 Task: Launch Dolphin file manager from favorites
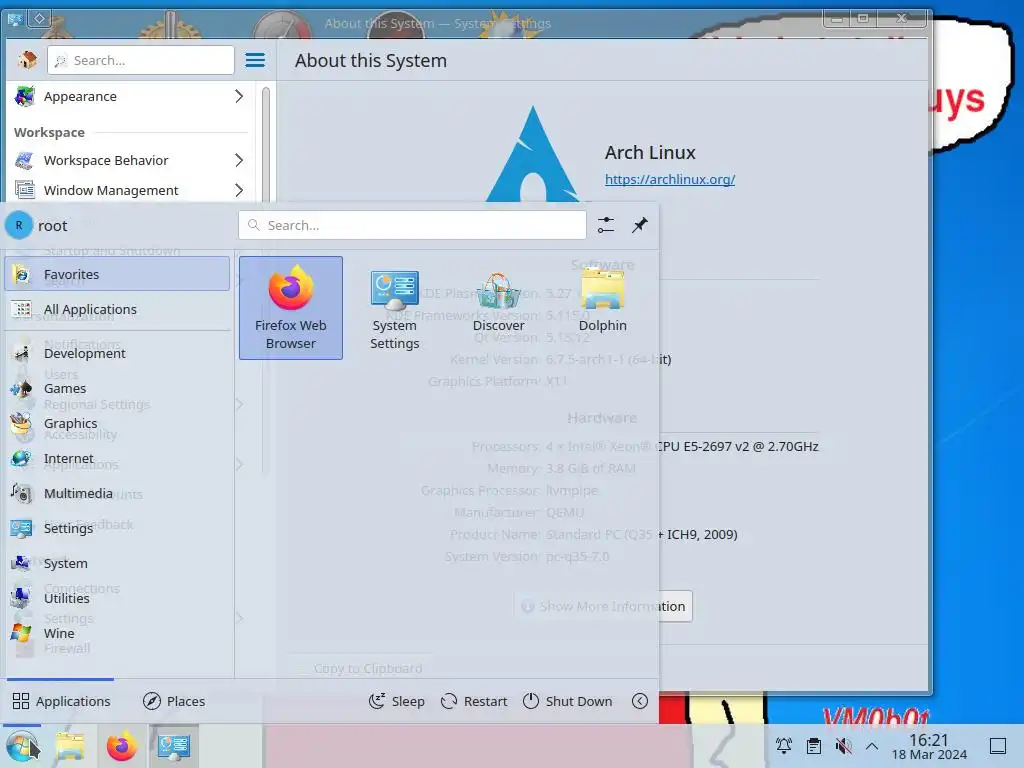(602, 308)
